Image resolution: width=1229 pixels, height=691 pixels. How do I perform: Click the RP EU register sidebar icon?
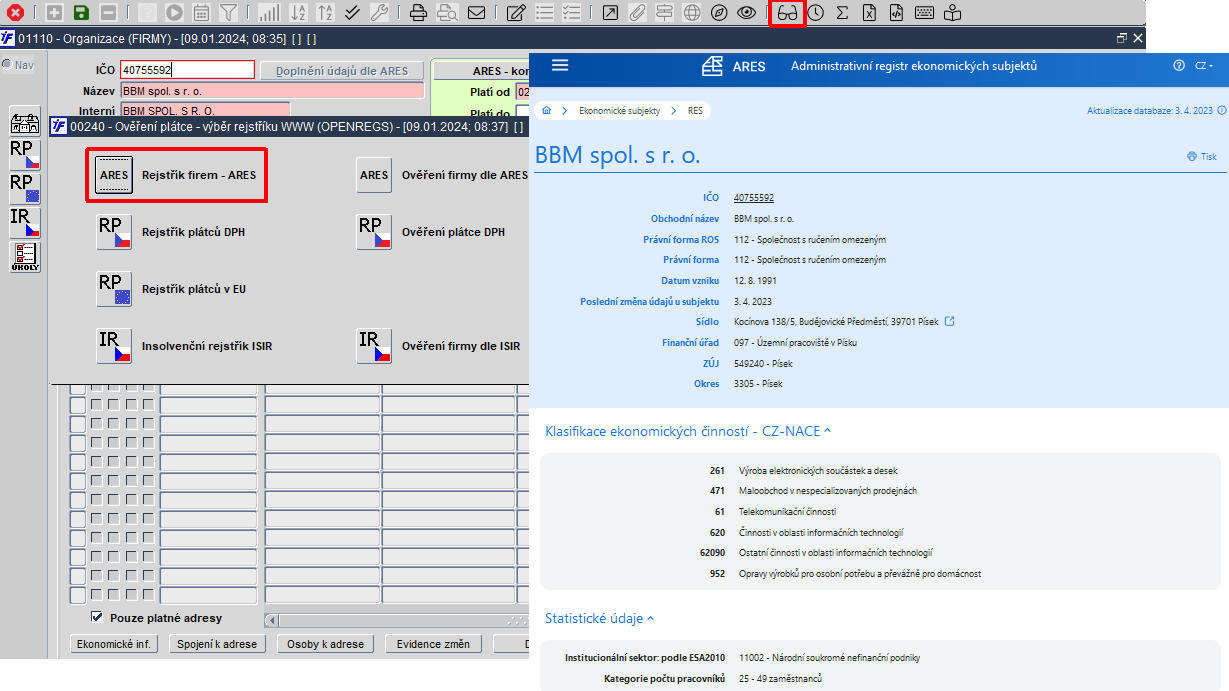(x=25, y=188)
